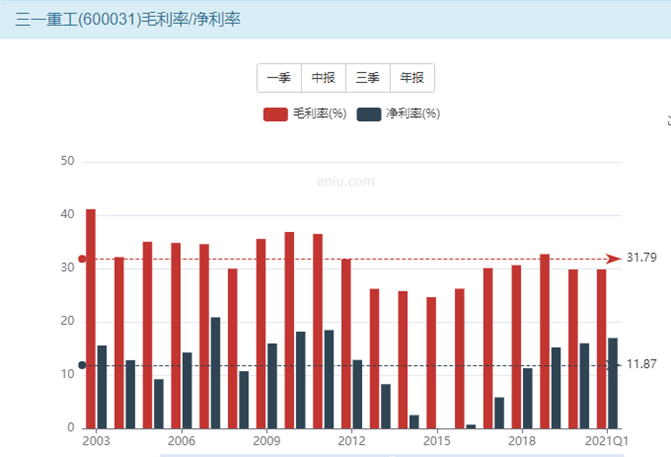Click the red average line start dot
This screenshot has width=671, height=457.
82,259
